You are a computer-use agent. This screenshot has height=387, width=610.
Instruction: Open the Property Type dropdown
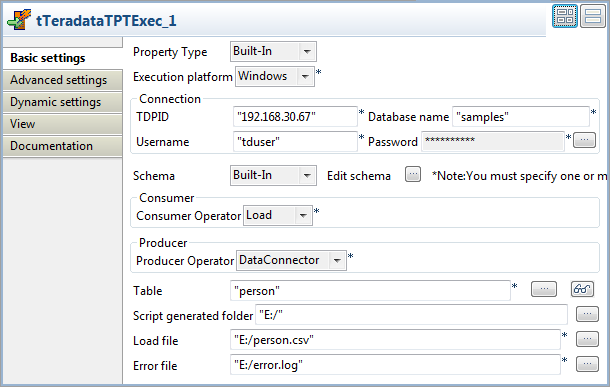click(273, 51)
